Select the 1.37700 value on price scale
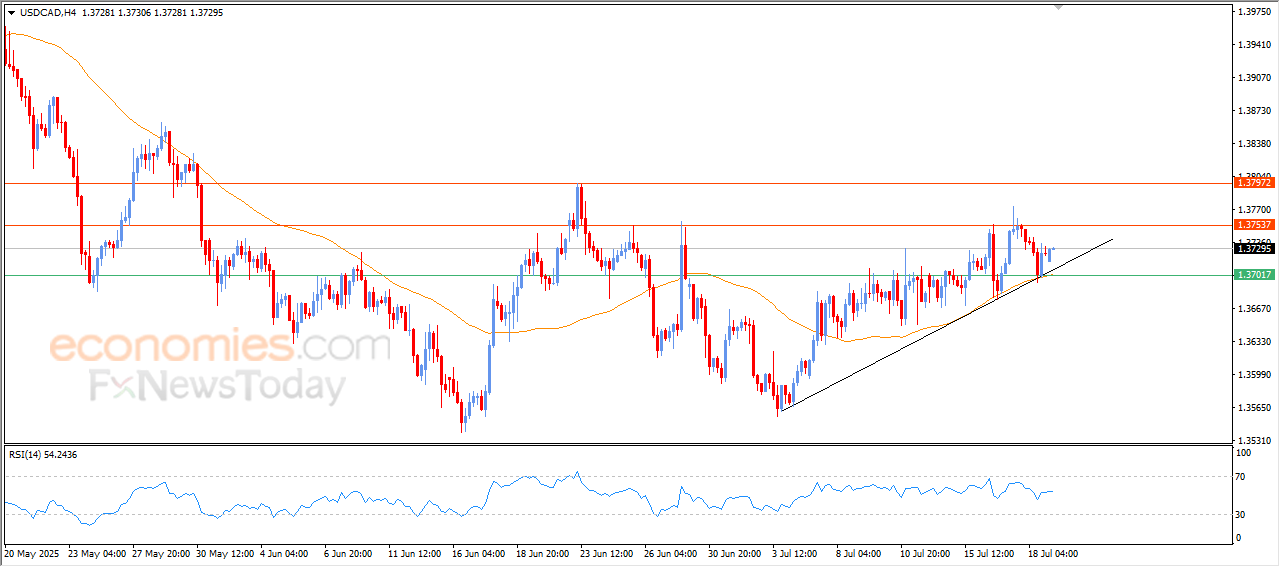1280x567 pixels. pos(1254,210)
